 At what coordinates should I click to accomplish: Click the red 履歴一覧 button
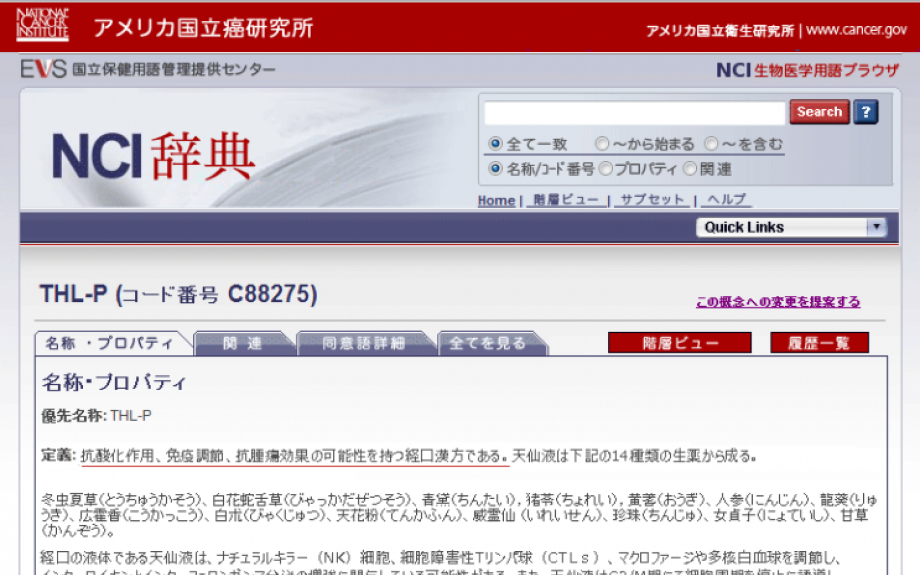819,343
